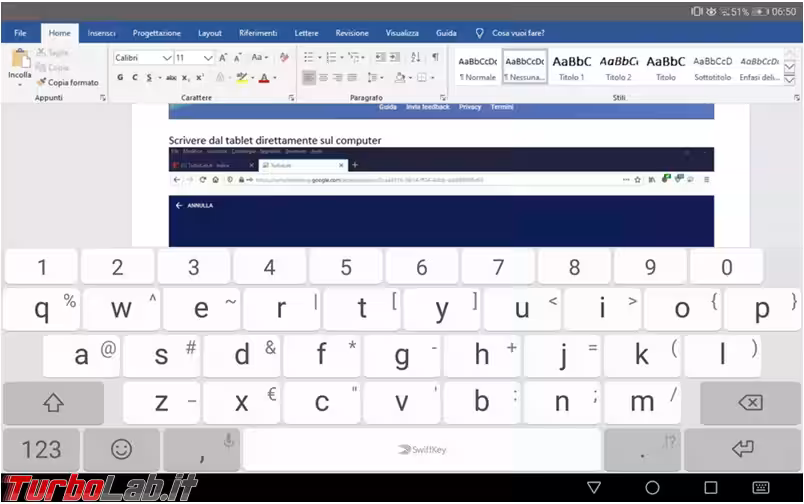804x504 pixels.
Task: Click the show paragraph marks icon
Action: [435, 57]
